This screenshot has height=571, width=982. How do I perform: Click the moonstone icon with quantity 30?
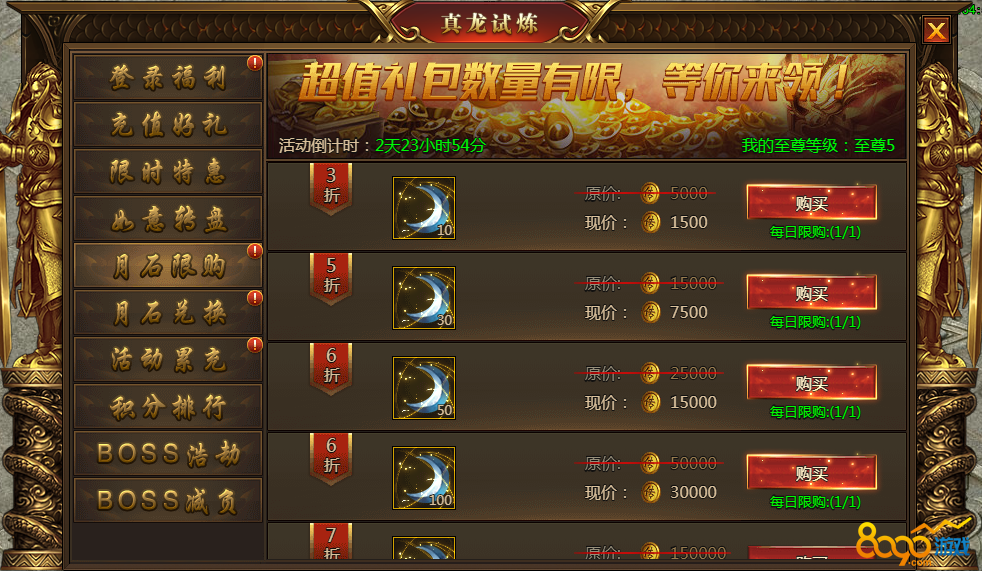coord(424,298)
